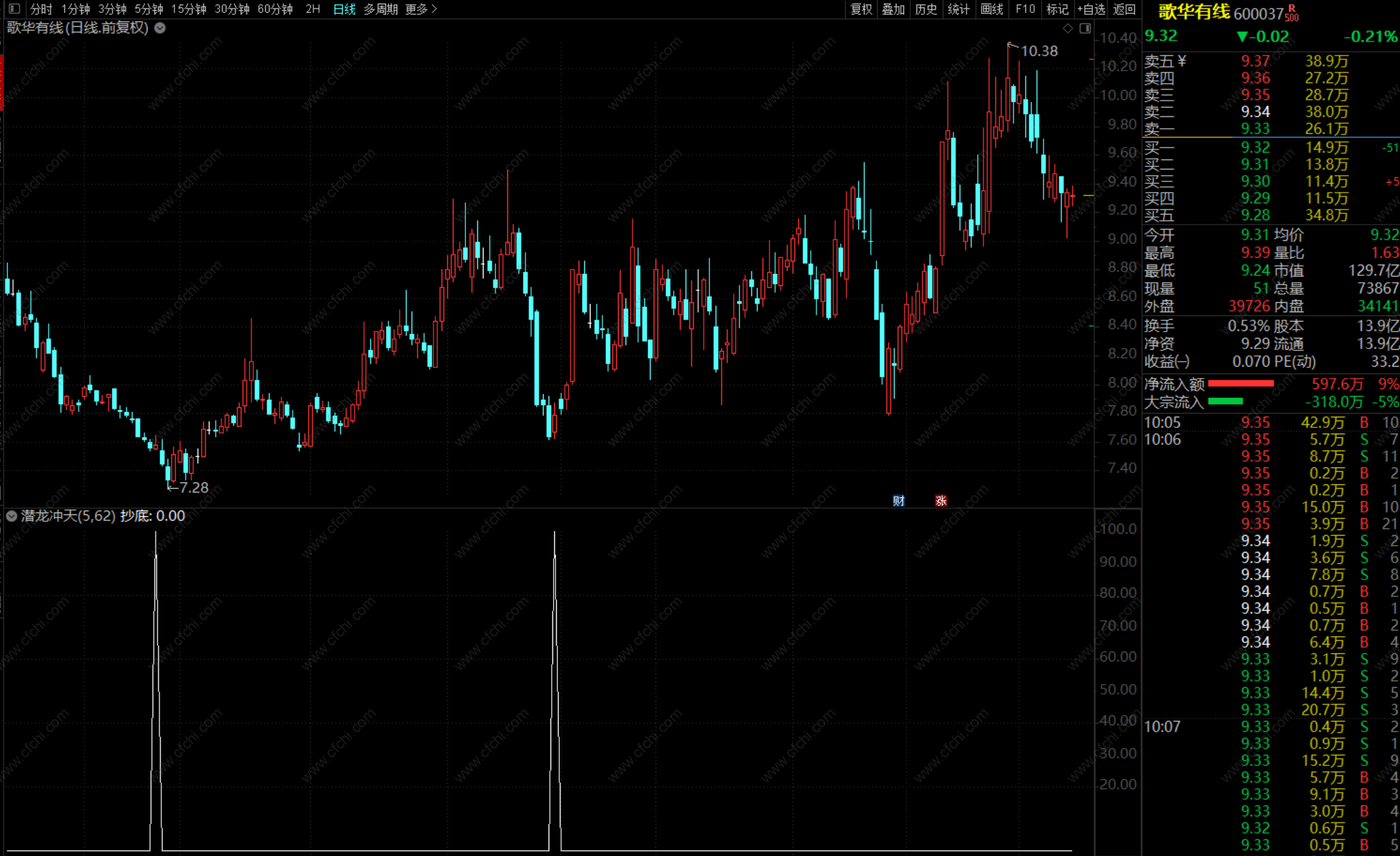
Task: Click the diamond icon above the chart
Action: click(1068, 28)
